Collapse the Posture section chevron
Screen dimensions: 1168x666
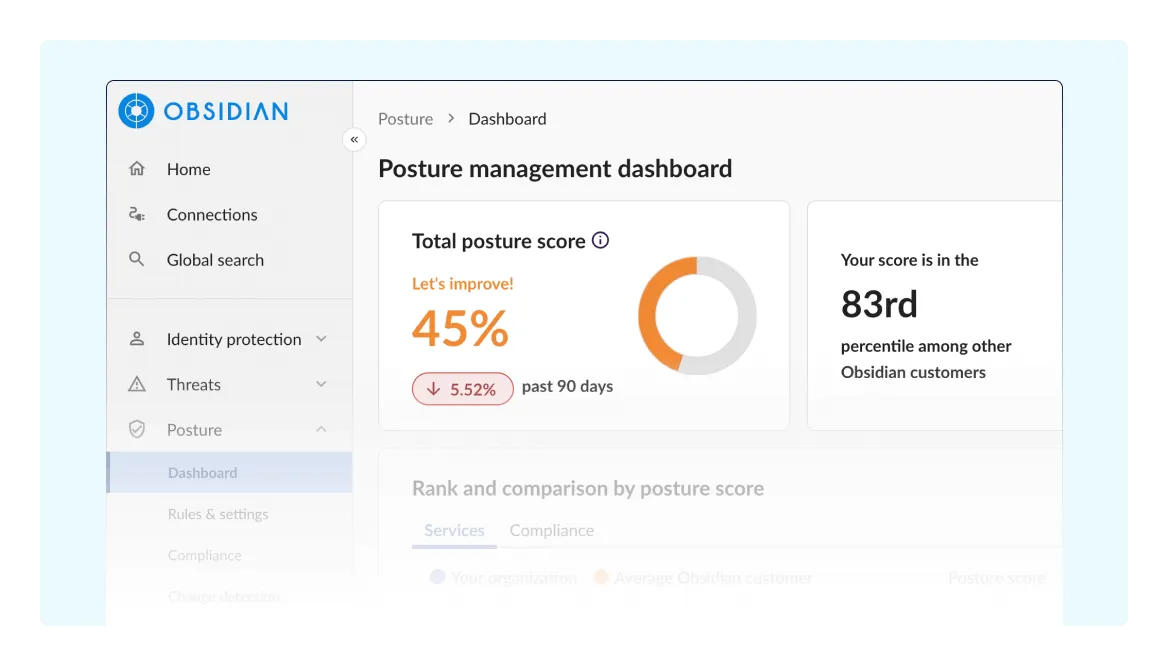coord(321,429)
